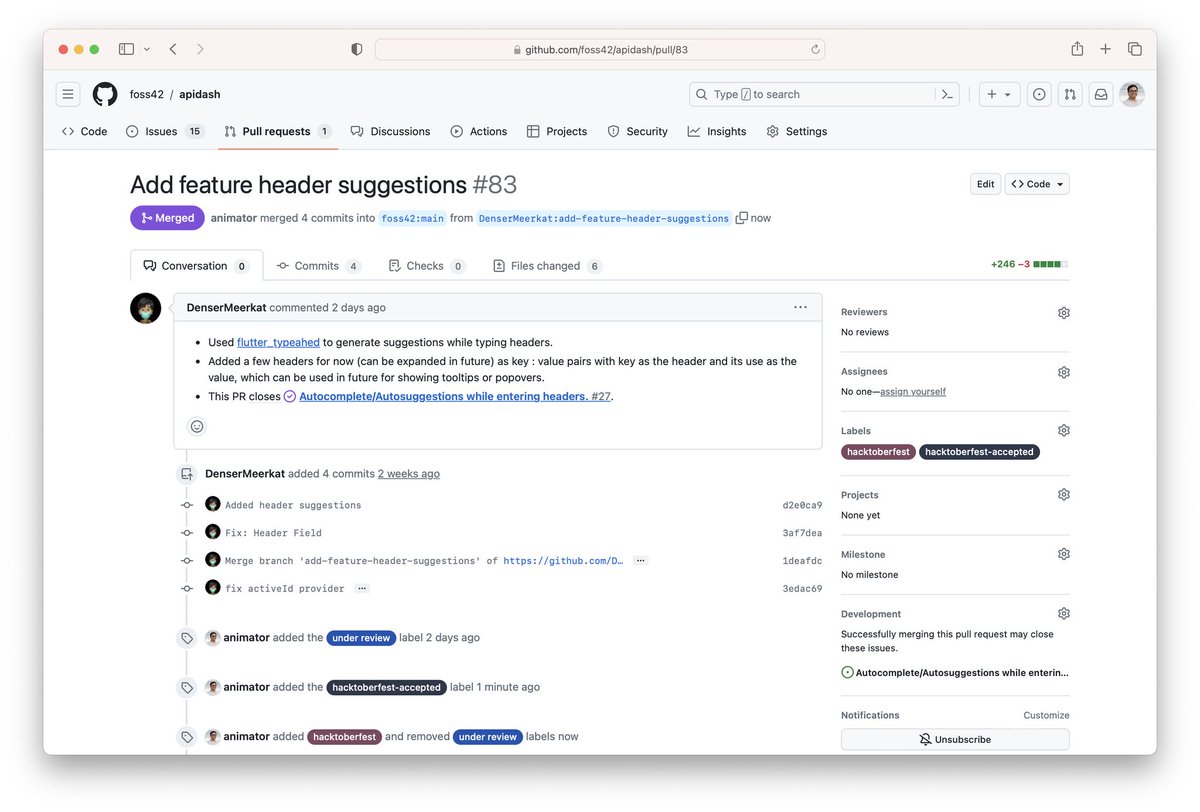Viewport: 1200px width, 812px height.
Task: Open the command palette icon
Action: [x=946, y=94]
